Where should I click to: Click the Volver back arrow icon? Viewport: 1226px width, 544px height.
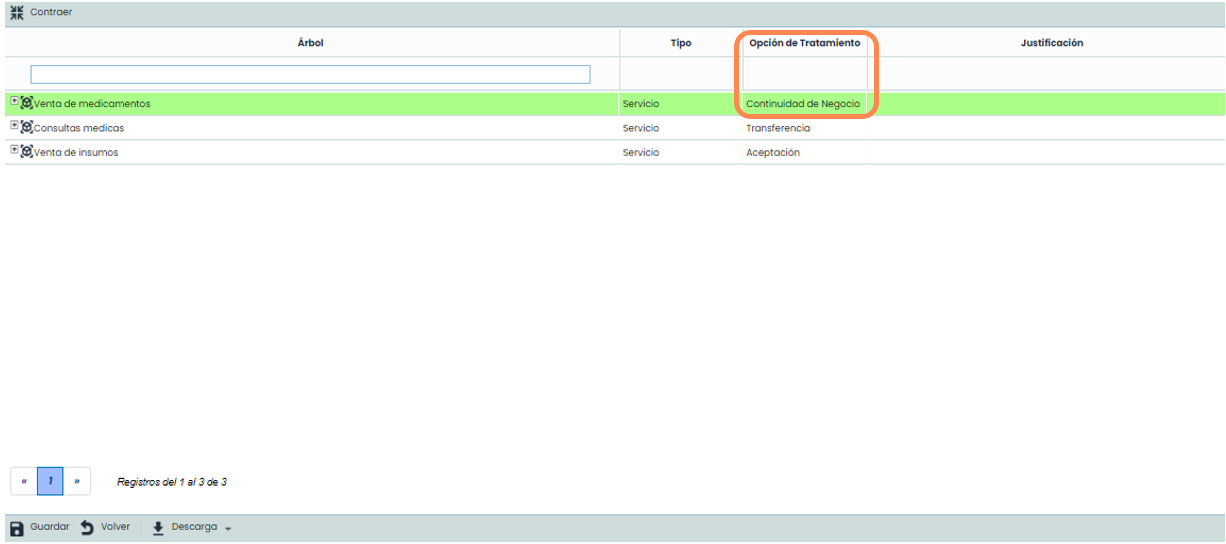coord(87,528)
